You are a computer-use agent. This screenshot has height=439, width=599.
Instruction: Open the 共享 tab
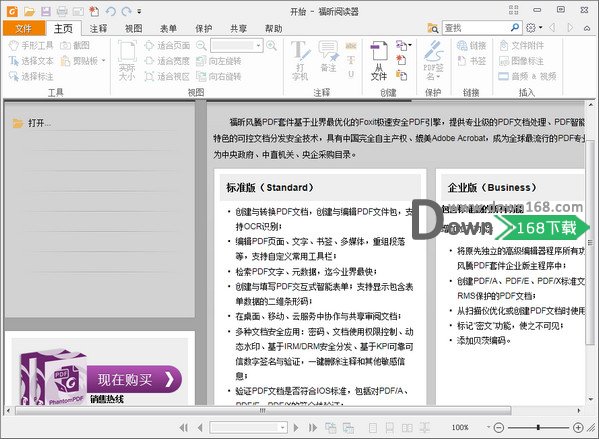tap(238, 28)
